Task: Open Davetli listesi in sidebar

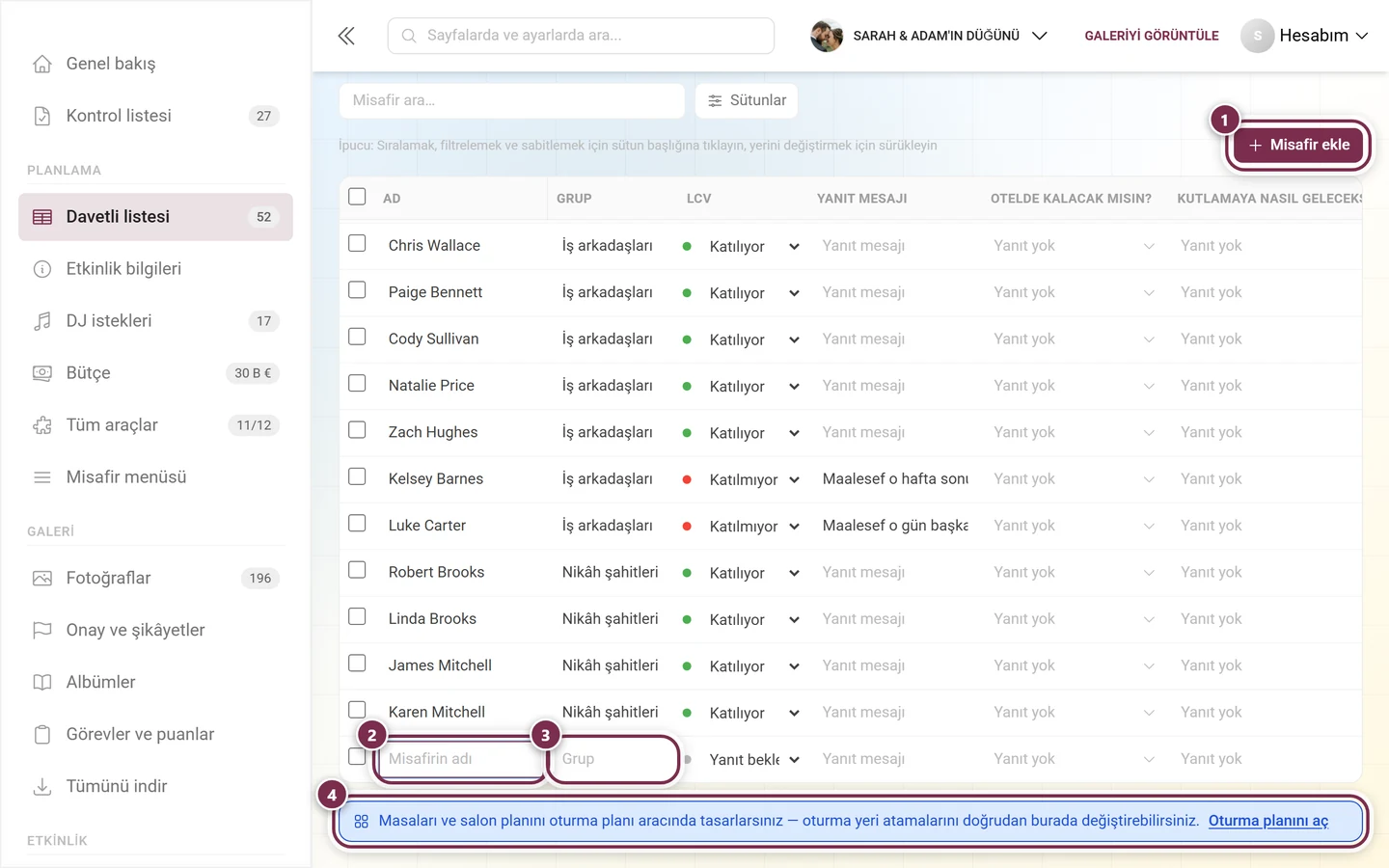Action: point(155,217)
